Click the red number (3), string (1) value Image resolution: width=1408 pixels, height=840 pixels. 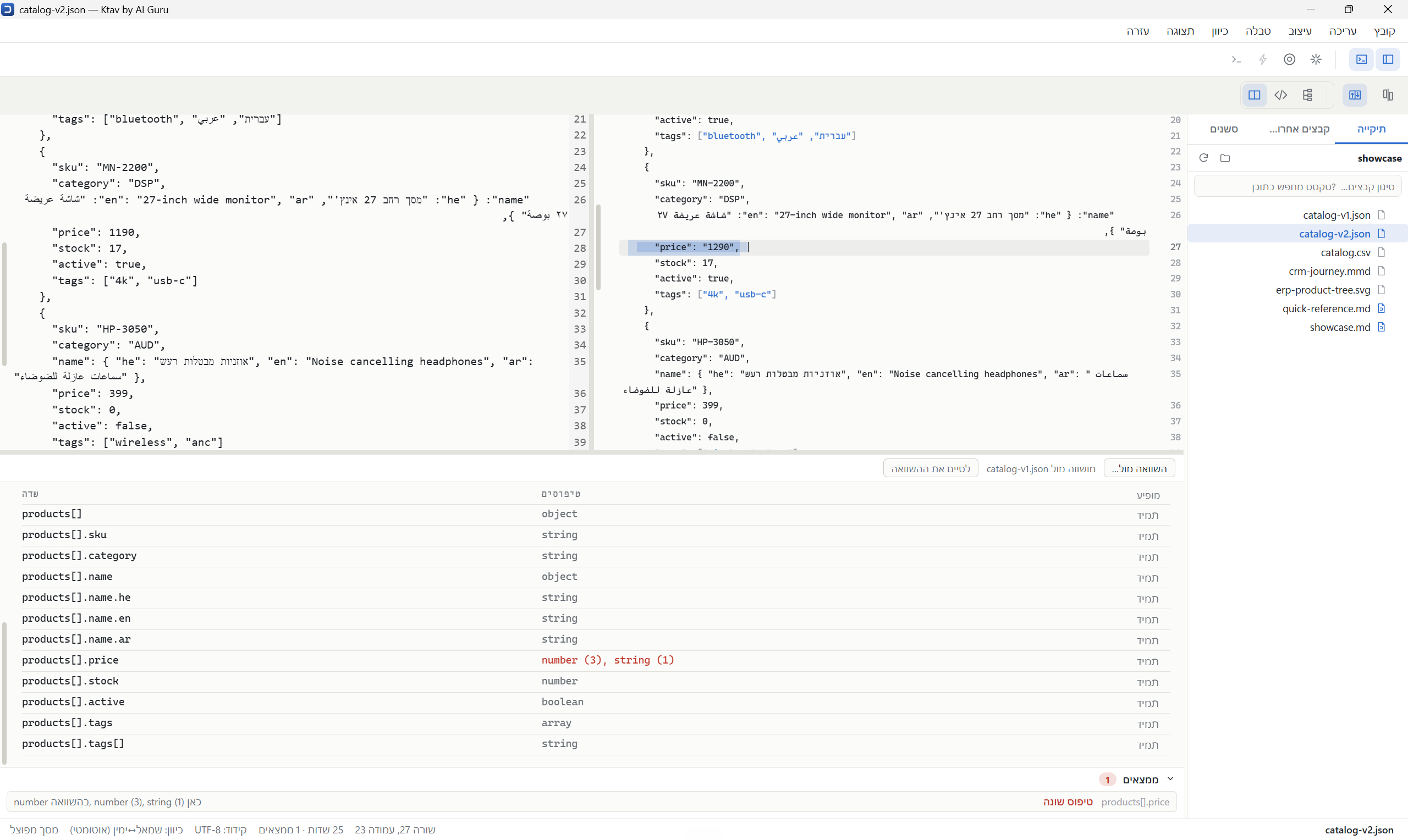[607, 660]
